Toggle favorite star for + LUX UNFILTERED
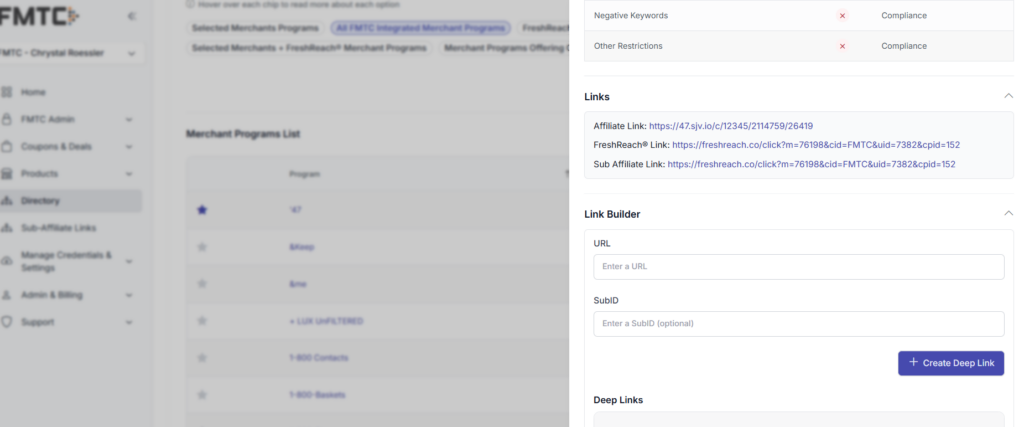 click(x=201, y=321)
